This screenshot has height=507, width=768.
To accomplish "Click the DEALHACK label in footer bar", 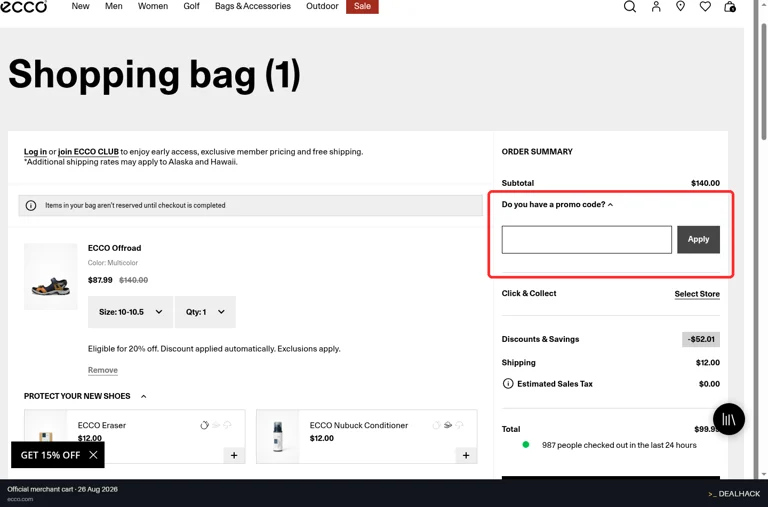I will pyautogui.click(x=734, y=494).
